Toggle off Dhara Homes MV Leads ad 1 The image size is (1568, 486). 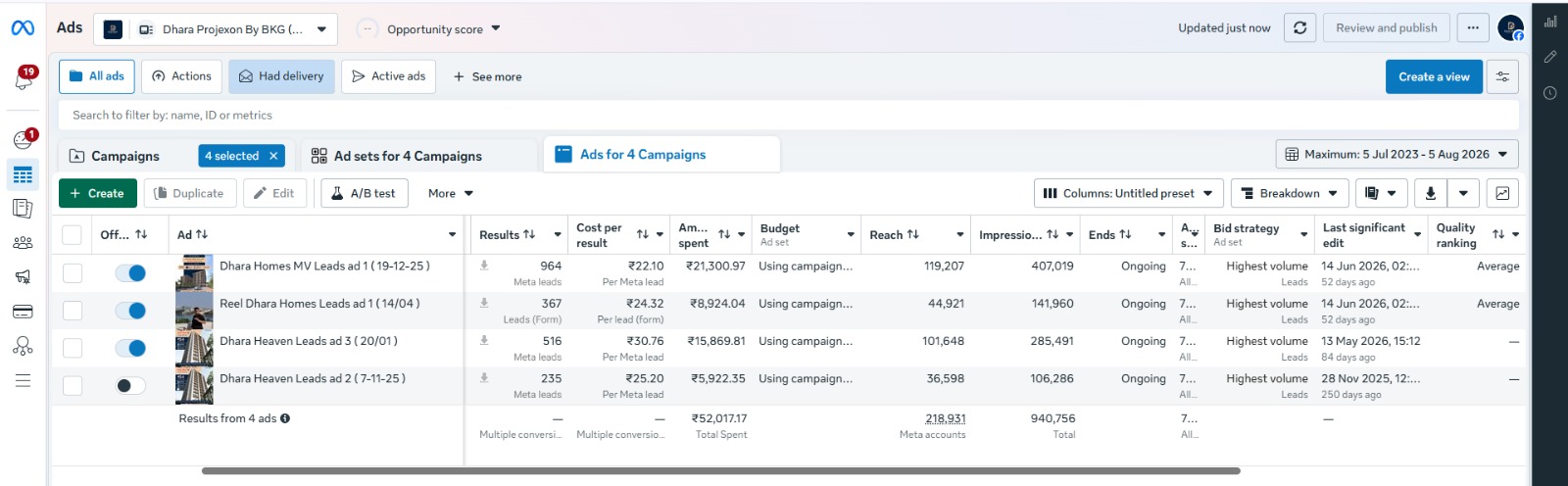tap(130, 272)
